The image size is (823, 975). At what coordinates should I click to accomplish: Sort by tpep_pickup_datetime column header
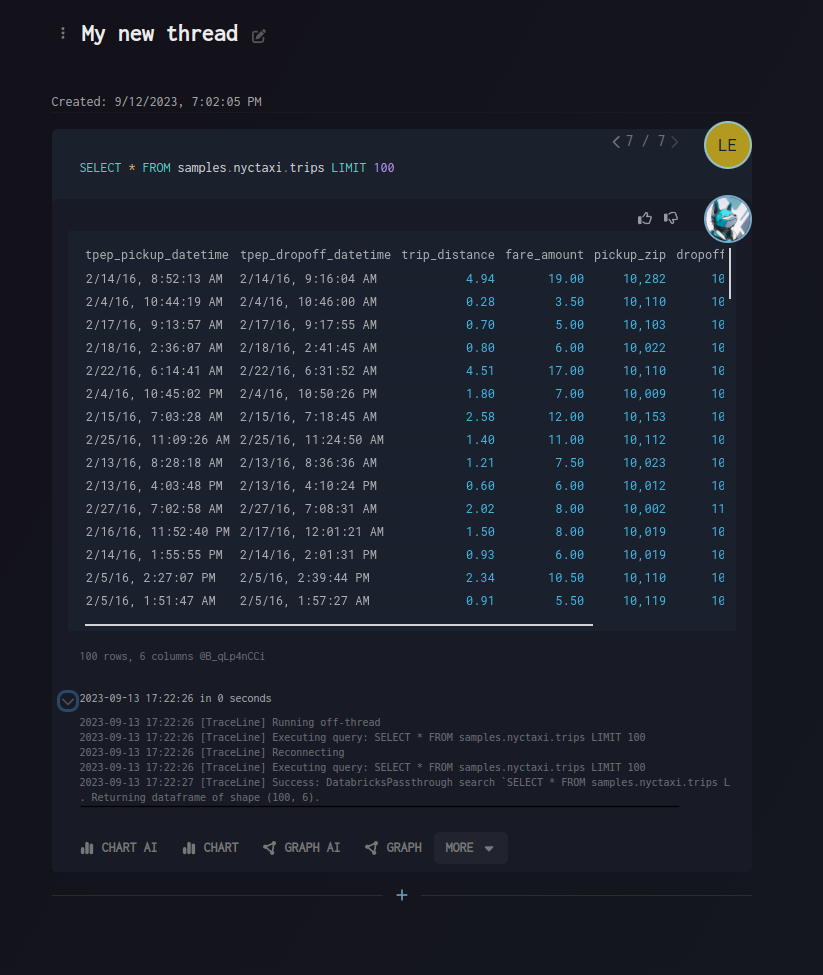click(x=157, y=254)
